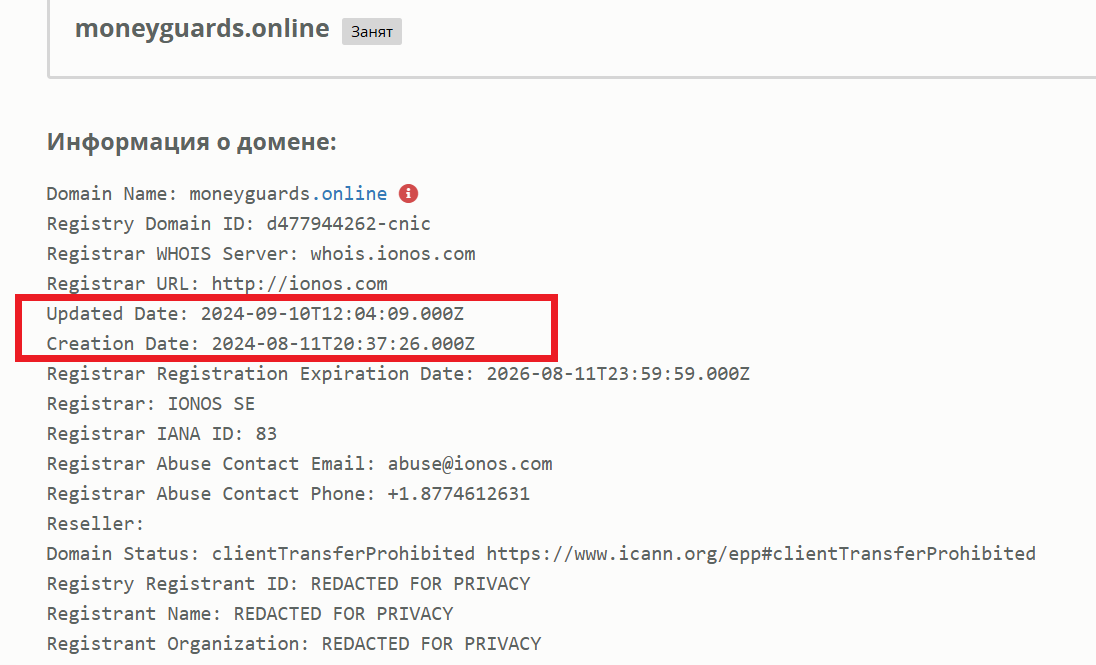Click the Registrar IANA ID: 83 line
The image size is (1096, 665).
[x=162, y=434]
